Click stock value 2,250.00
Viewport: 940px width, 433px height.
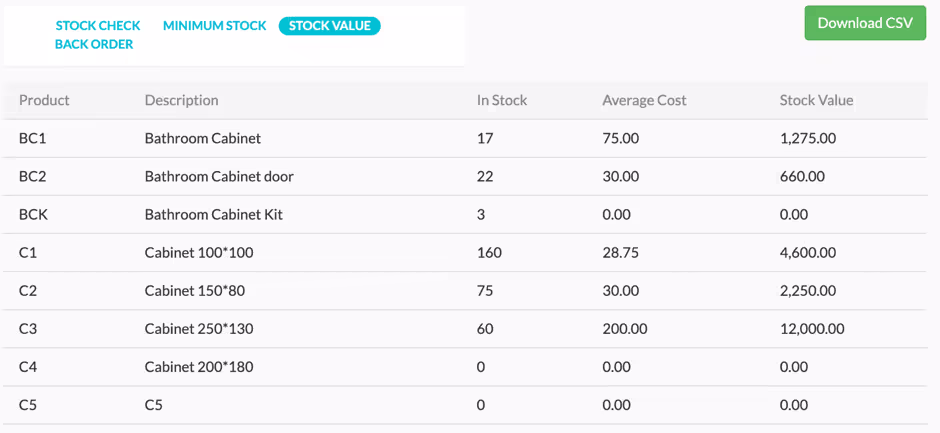(808, 291)
